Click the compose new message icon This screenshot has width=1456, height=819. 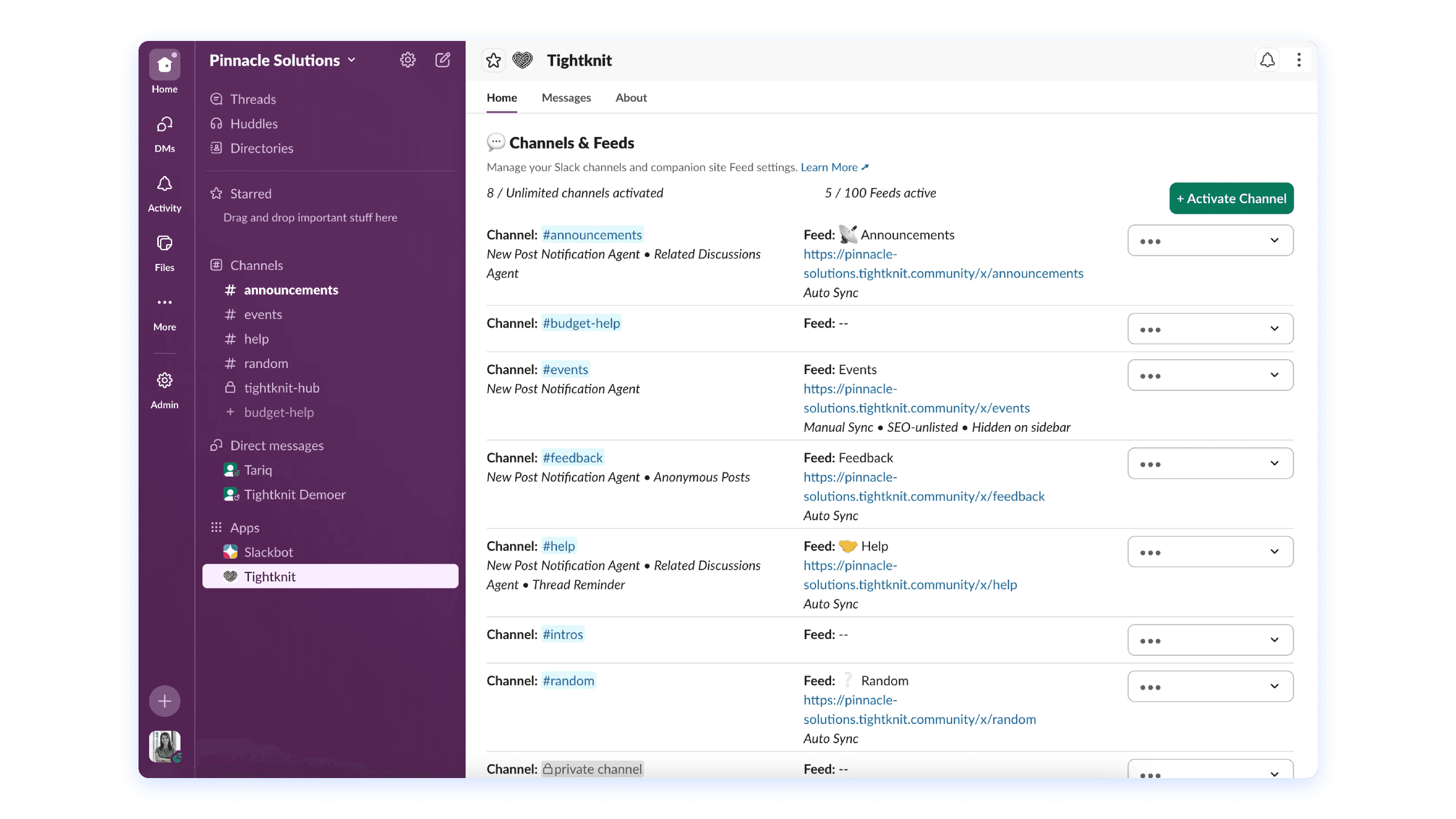point(442,60)
